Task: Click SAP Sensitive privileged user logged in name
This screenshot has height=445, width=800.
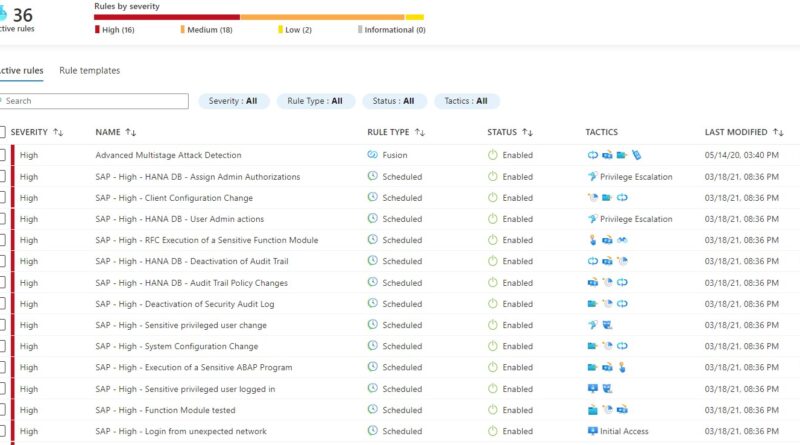Action: (185, 389)
